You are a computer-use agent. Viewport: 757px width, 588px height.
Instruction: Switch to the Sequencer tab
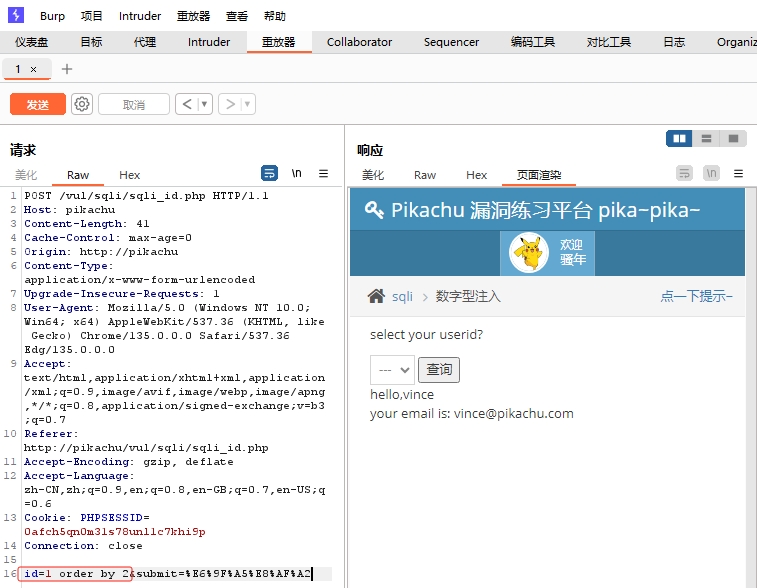click(x=451, y=42)
